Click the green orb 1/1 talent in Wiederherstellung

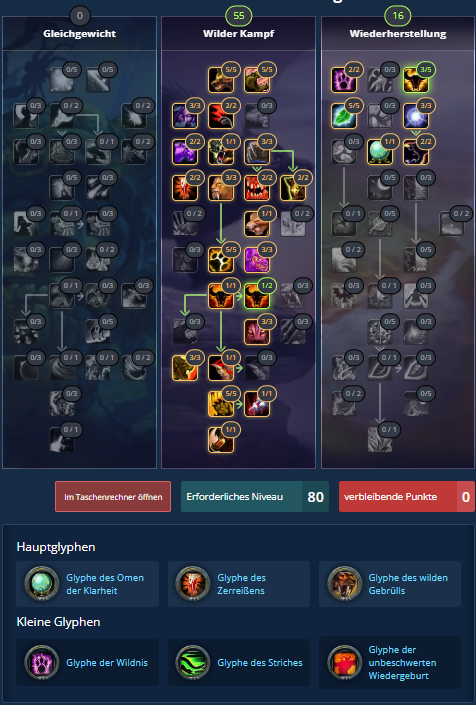click(x=379, y=152)
